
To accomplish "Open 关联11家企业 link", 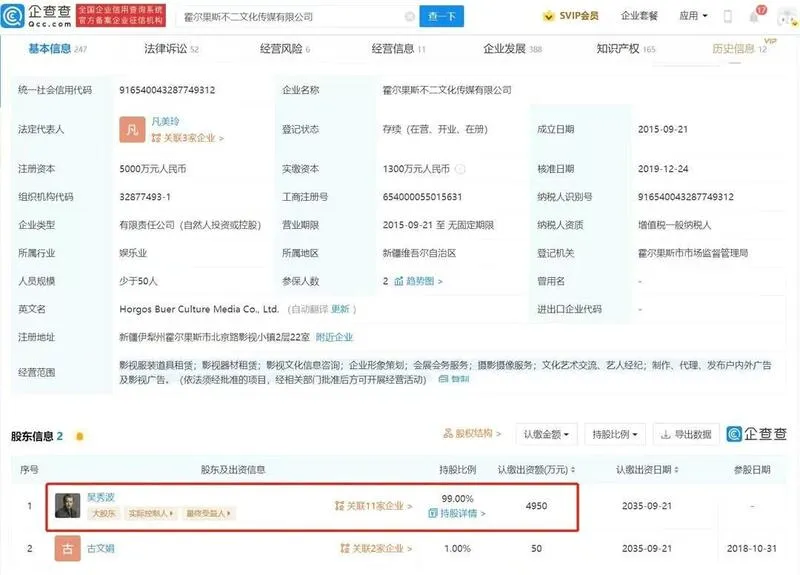I will (x=373, y=506).
